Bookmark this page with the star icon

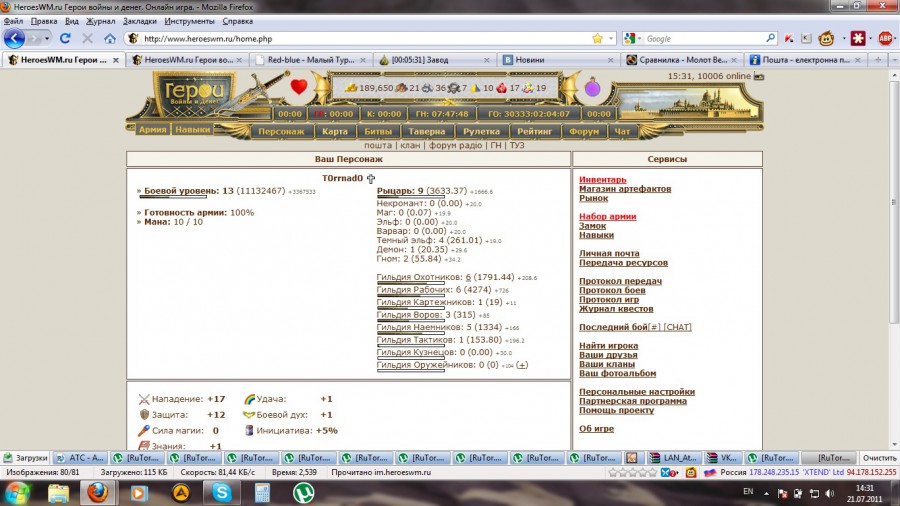coord(598,38)
